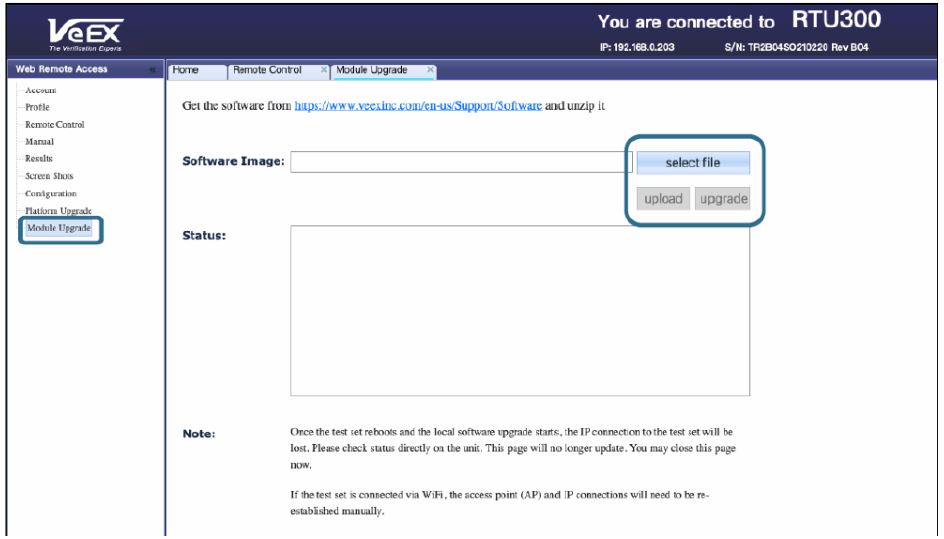Image resolution: width=944 pixels, height=539 pixels.
Task: Collapse the Web Remote Access sidebar
Action: [152, 70]
